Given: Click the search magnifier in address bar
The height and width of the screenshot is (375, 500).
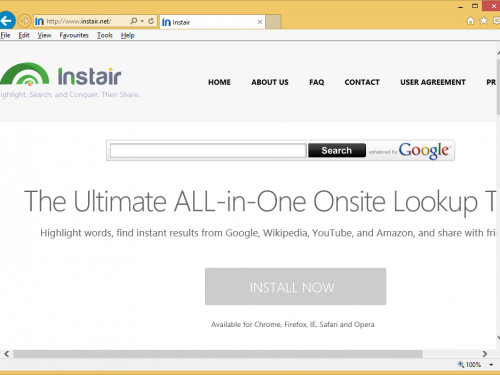Looking at the screenshot, I should point(133,21).
